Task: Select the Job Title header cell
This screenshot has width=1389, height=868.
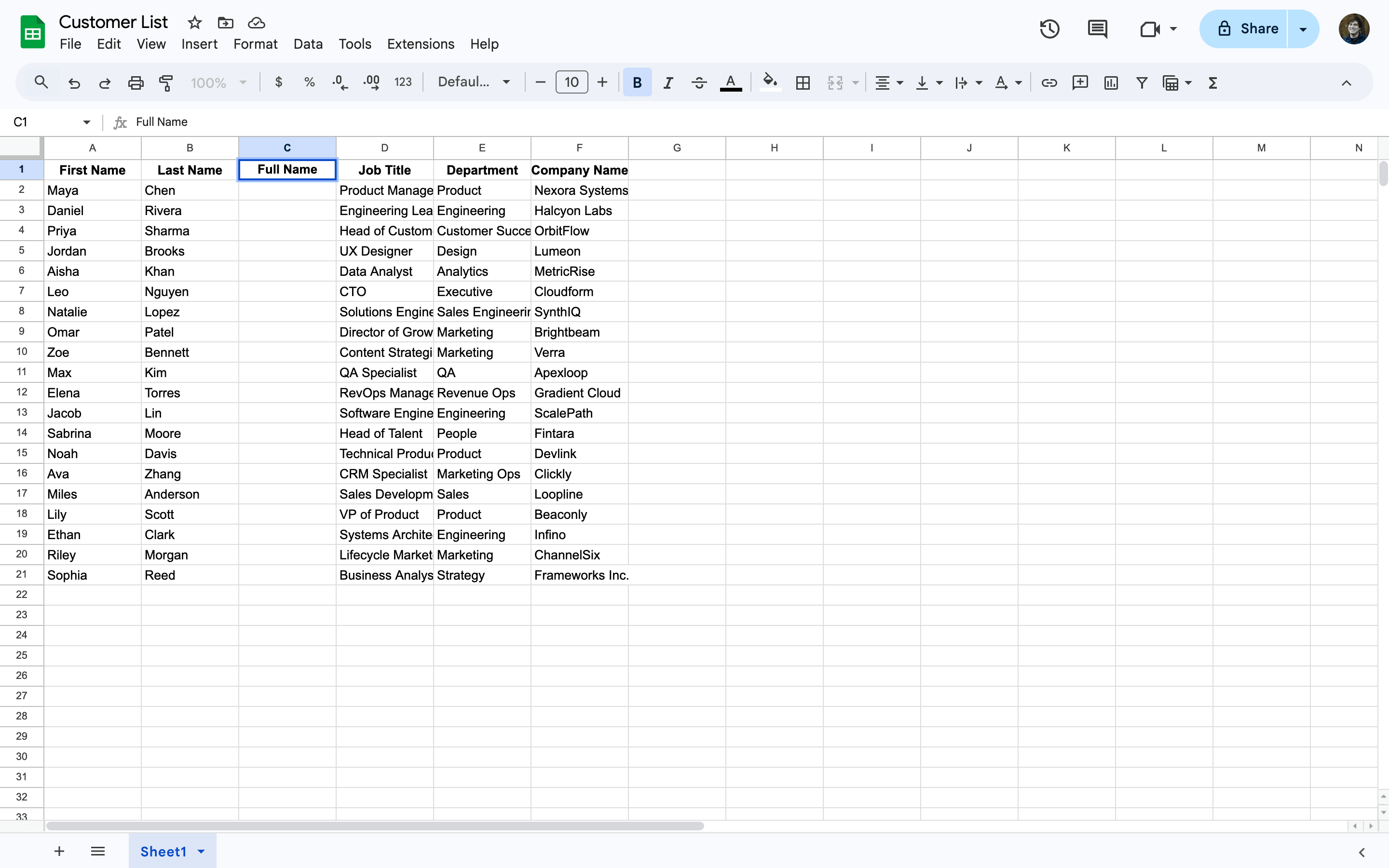Action: click(384, 170)
